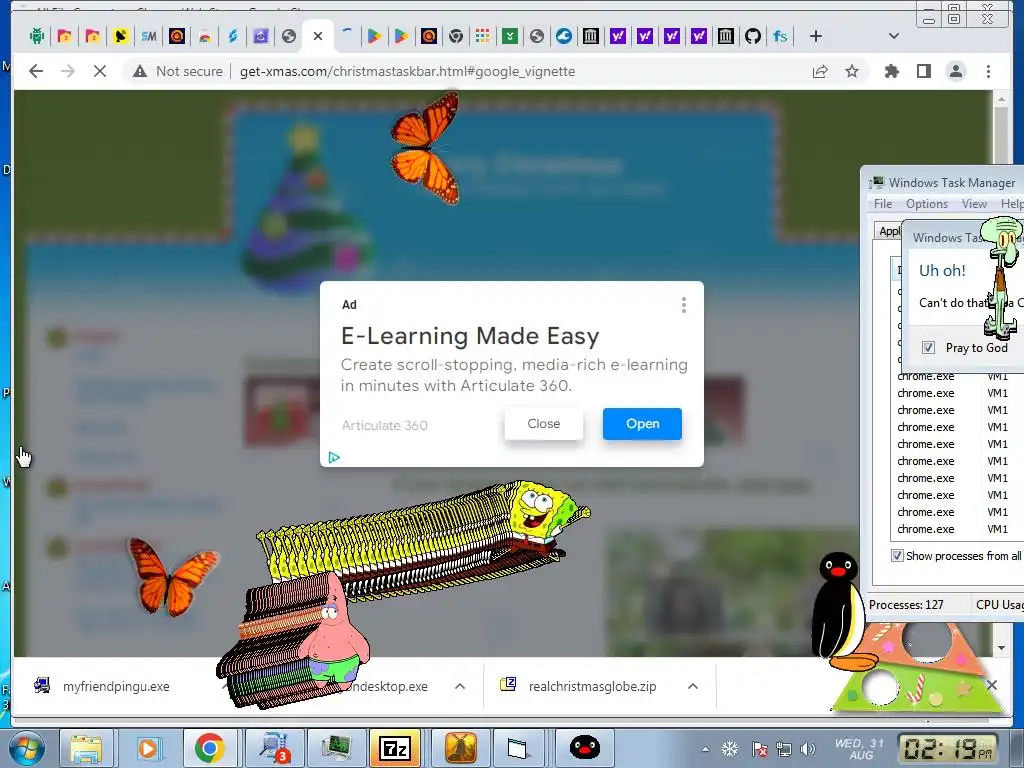The height and width of the screenshot is (768, 1024).
Task: Click the taskbar clock
Action: 949,748
